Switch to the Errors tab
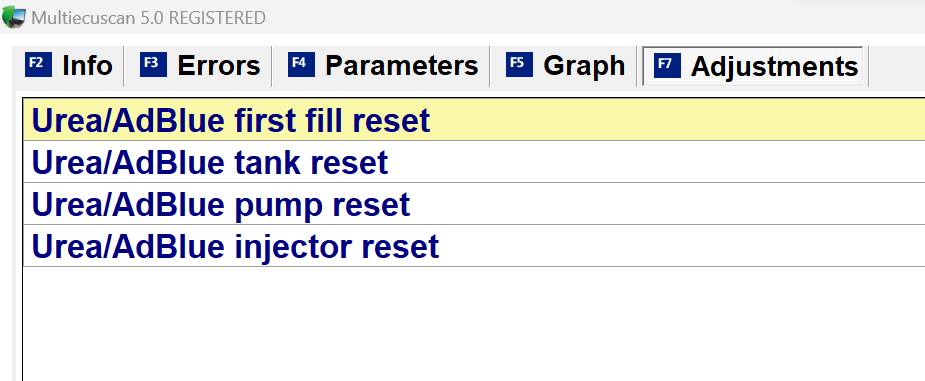 click(x=199, y=65)
